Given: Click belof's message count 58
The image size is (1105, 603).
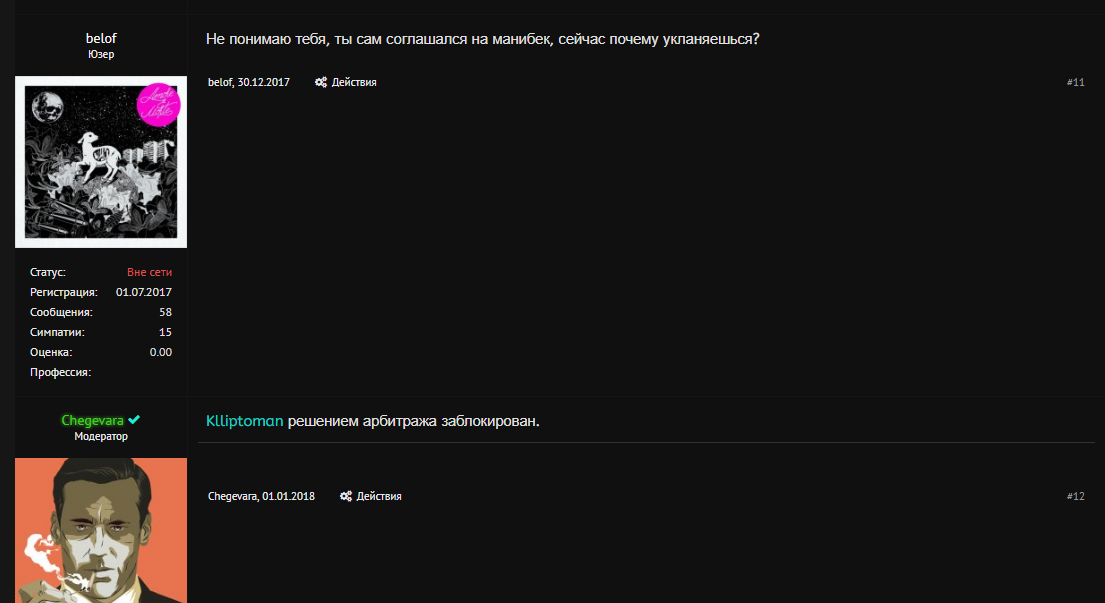Looking at the screenshot, I should pos(165,312).
